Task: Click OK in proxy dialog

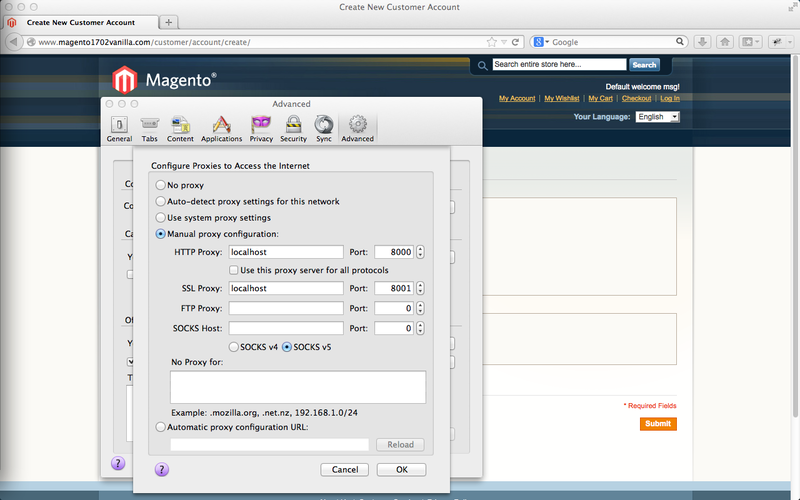Action: point(402,469)
